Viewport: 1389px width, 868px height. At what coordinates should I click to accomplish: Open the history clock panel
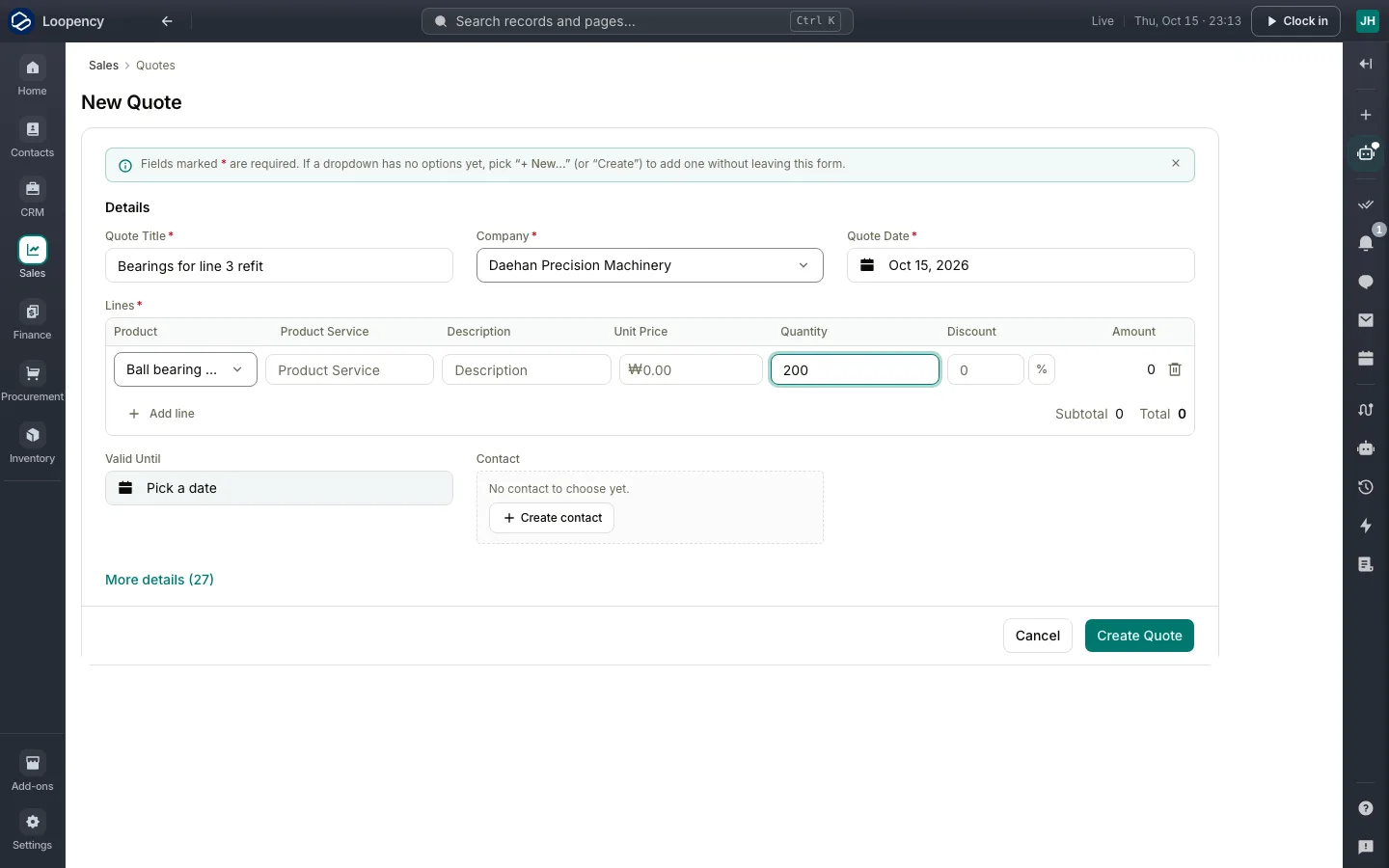pyautogui.click(x=1366, y=487)
